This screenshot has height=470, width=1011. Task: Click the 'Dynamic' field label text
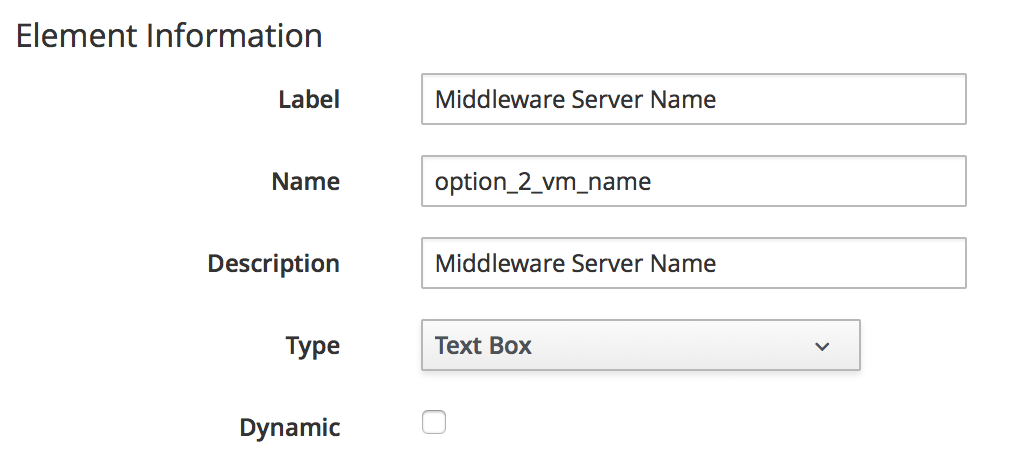point(289,428)
